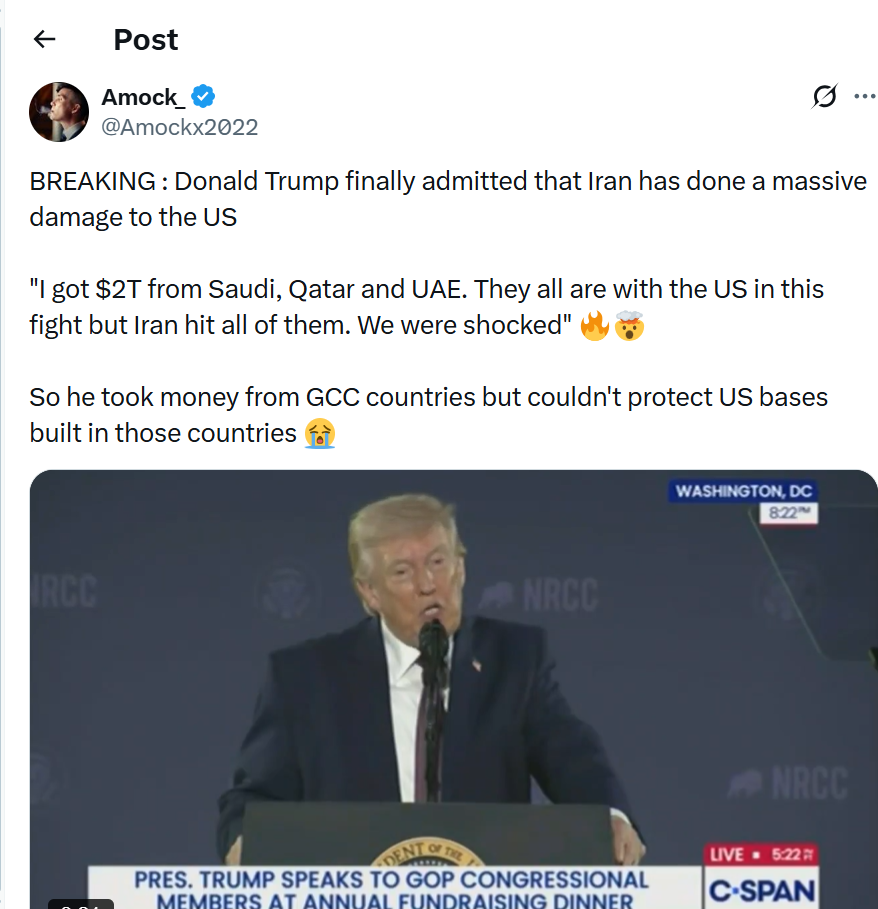This screenshot has height=909, width=878.
Task: Click the 8:22 PM time badge
Action: (x=789, y=513)
